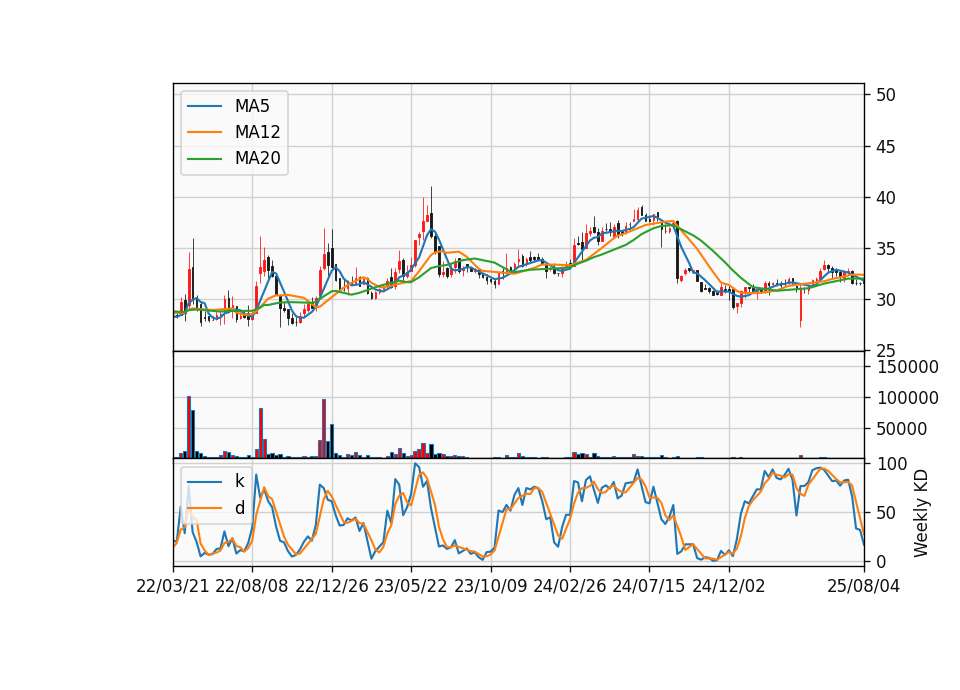The image size is (960, 690).
Task: Click the 22/12/26 date tick label
Action: [x=332, y=586]
